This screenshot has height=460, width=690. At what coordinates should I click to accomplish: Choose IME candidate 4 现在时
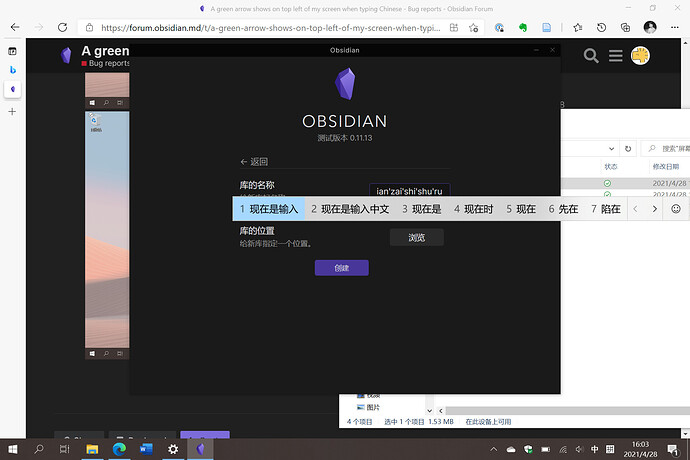coord(473,209)
